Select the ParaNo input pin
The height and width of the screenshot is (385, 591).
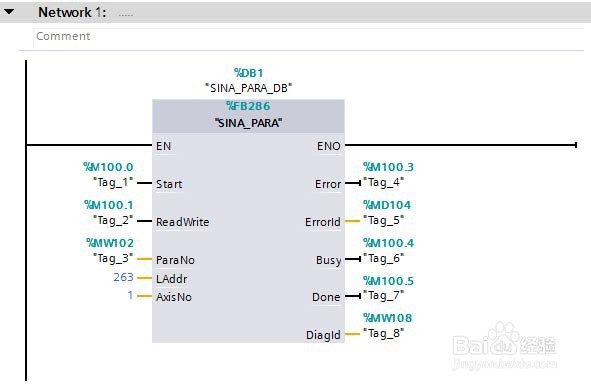175,260
